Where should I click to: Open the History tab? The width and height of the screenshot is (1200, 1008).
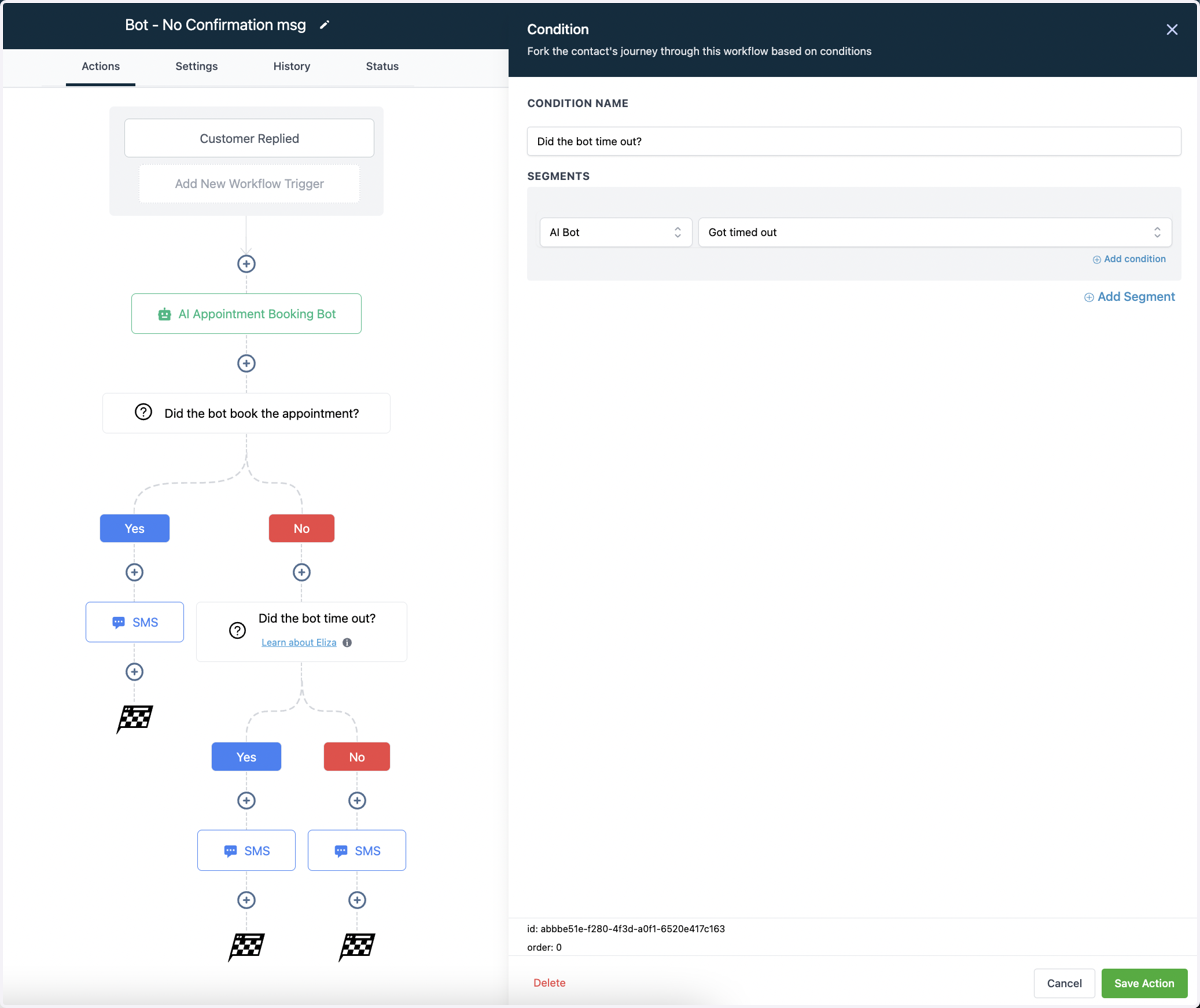click(292, 66)
